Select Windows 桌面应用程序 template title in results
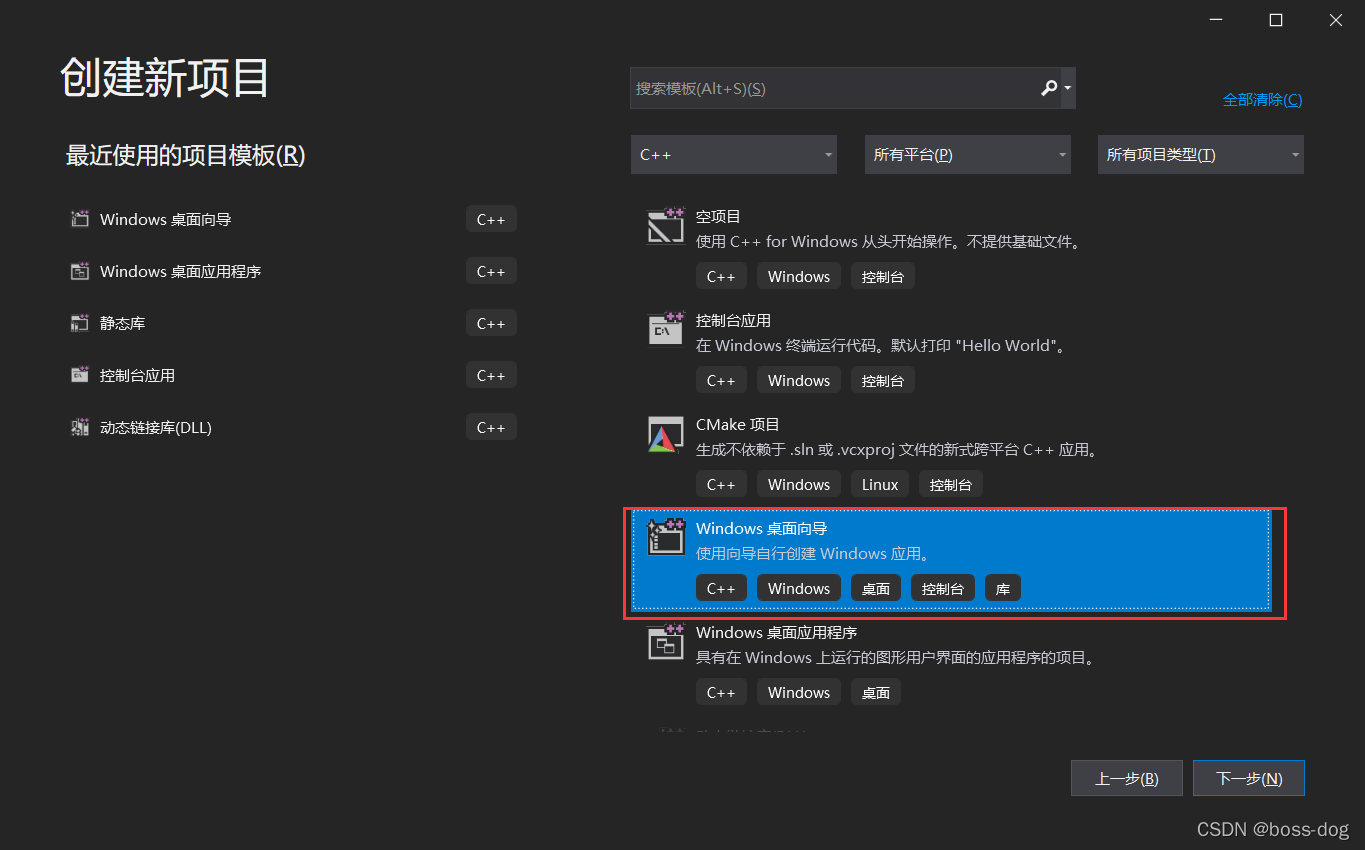The image size is (1365, 850). [x=777, y=632]
